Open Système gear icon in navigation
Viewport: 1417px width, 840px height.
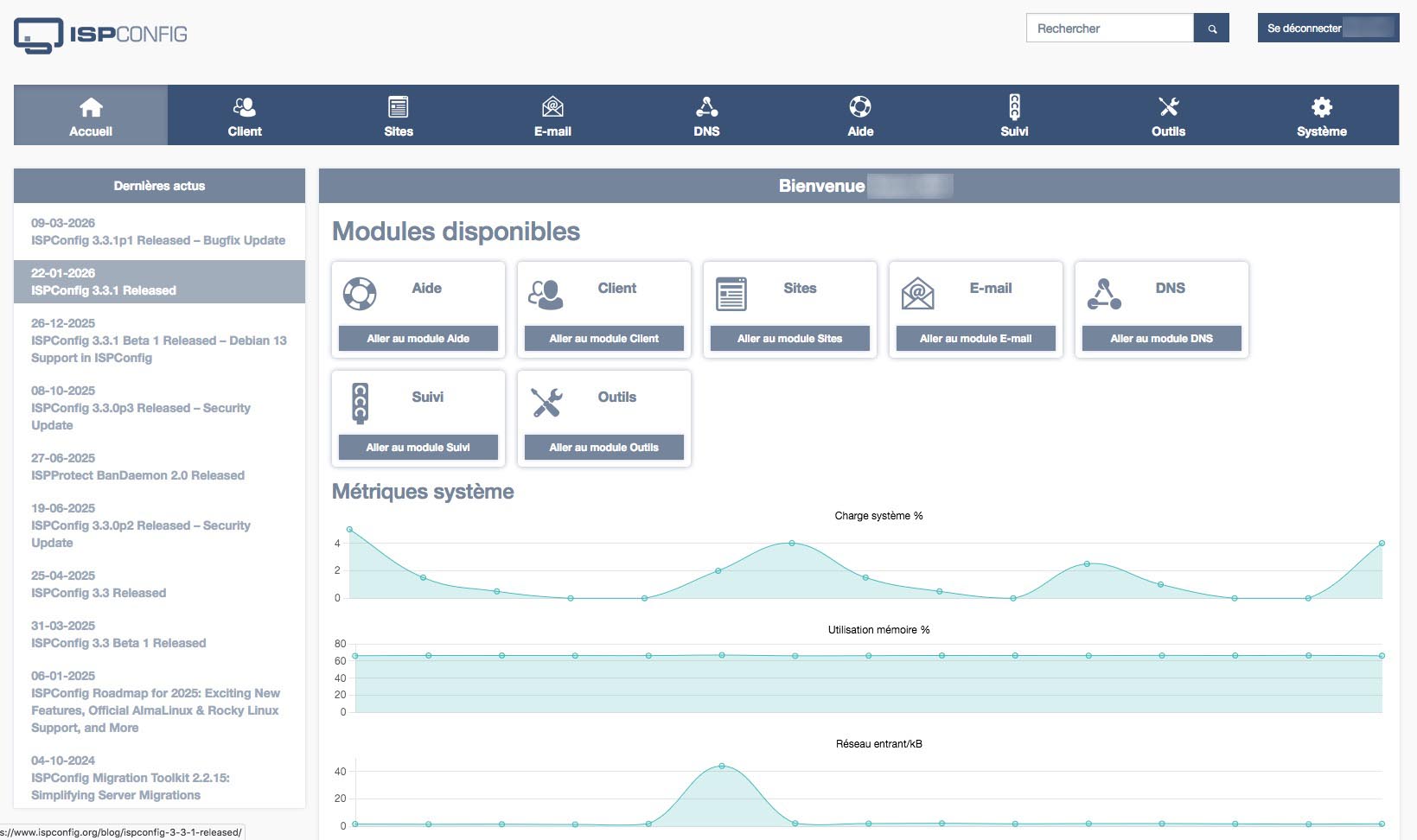(x=1322, y=107)
